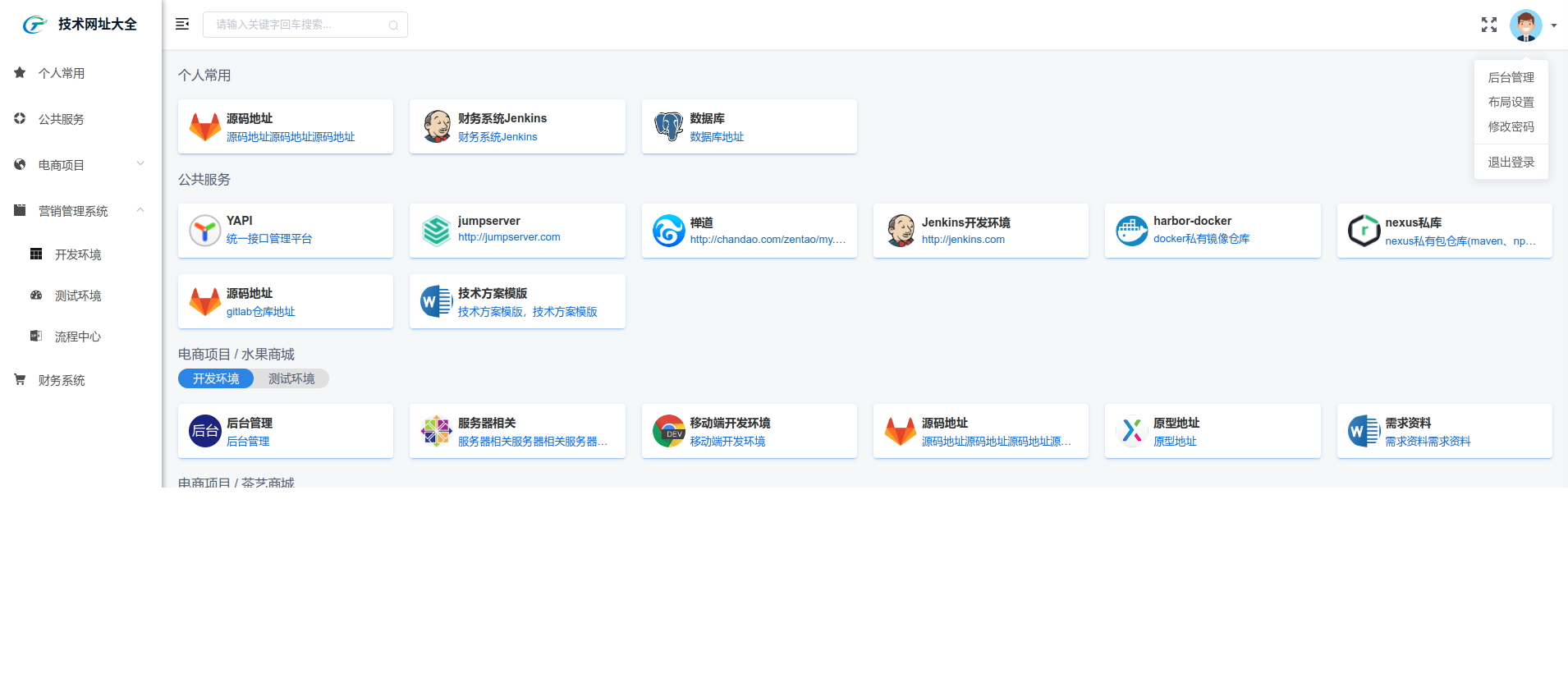Click the YAPI logo icon
1568x678 pixels.
[204, 231]
